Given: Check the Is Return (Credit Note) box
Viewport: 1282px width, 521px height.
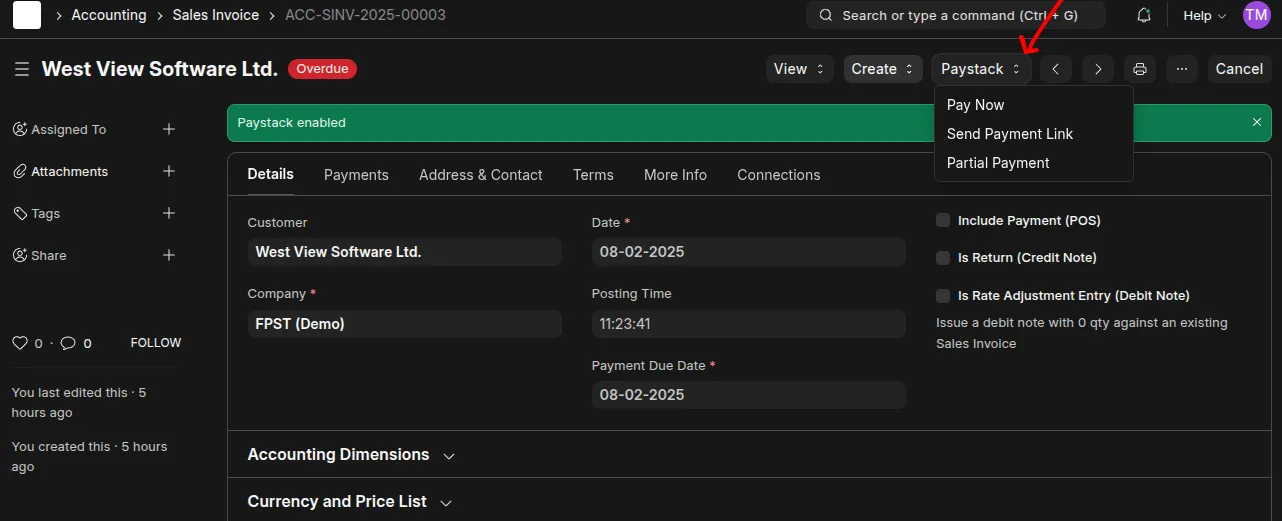Looking at the screenshot, I should [943, 258].
